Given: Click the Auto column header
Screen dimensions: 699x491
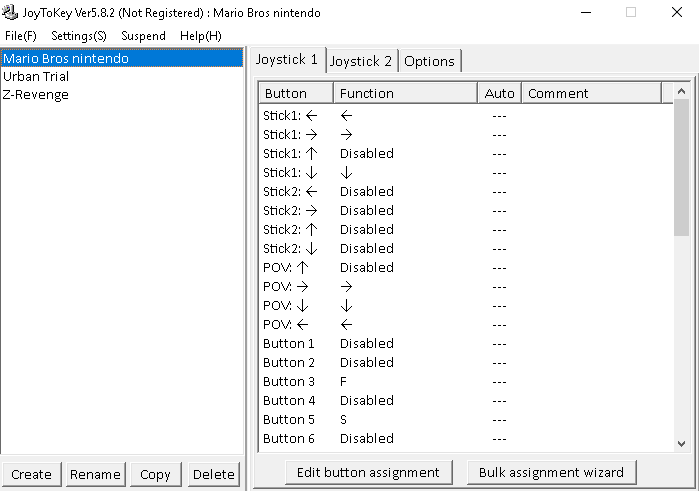Looking at the screenshot, I should coord(499,93).
